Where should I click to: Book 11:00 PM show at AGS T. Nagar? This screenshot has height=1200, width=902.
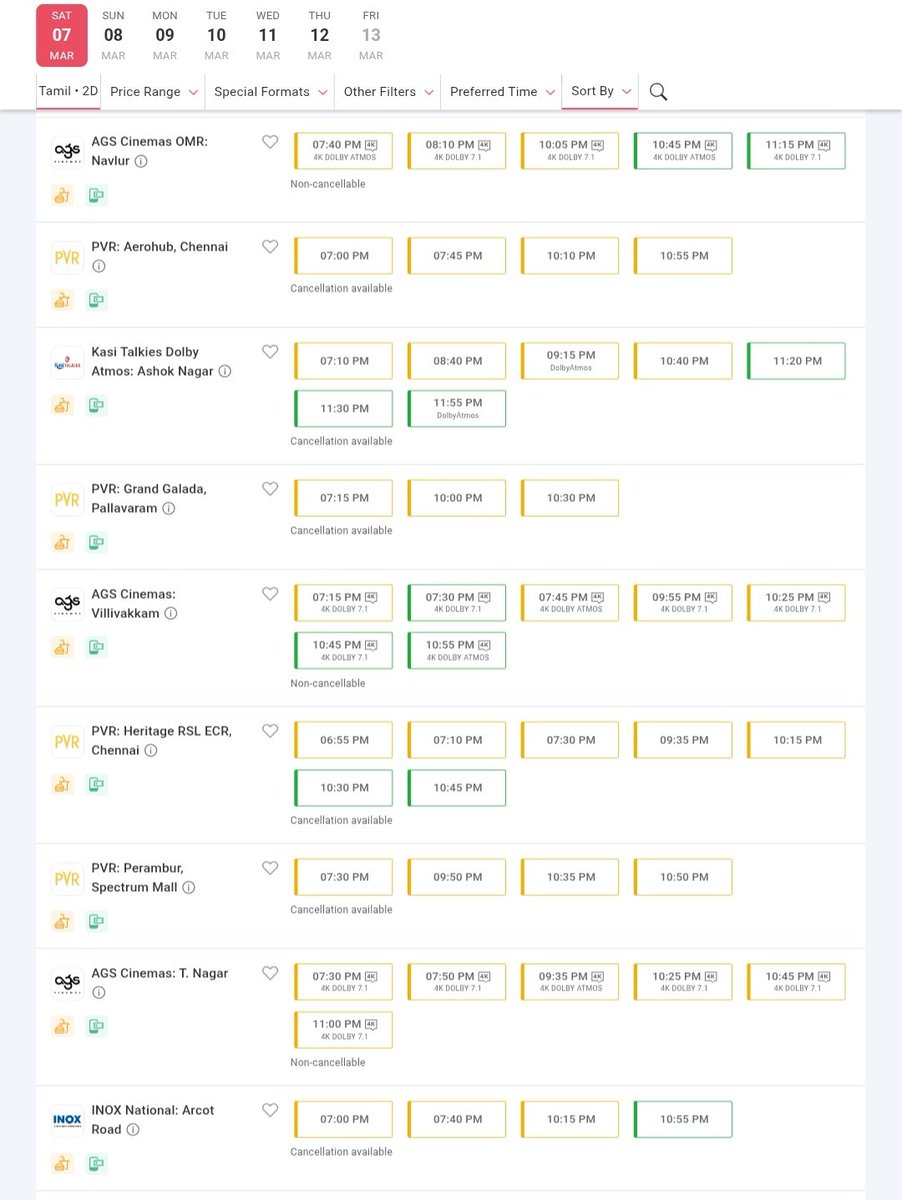344,1029
